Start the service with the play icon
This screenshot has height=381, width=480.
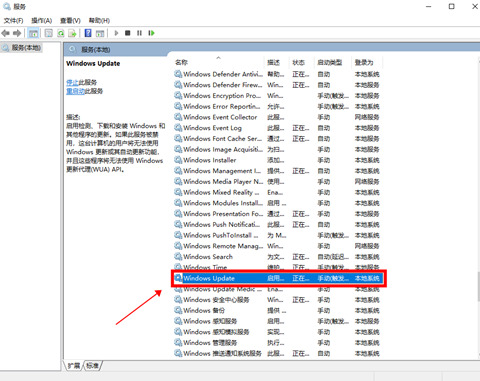116,33
